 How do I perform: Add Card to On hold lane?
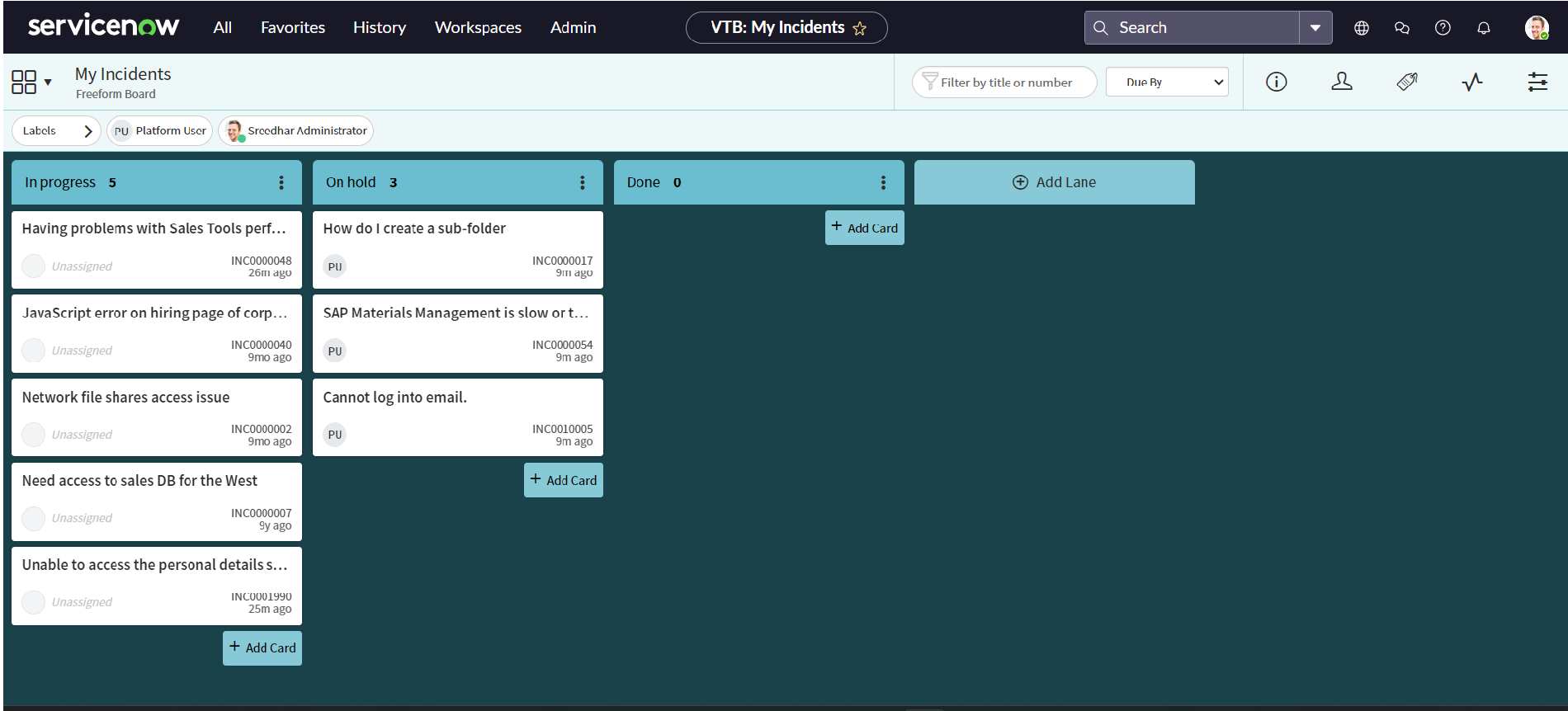(x=564, y=480)
